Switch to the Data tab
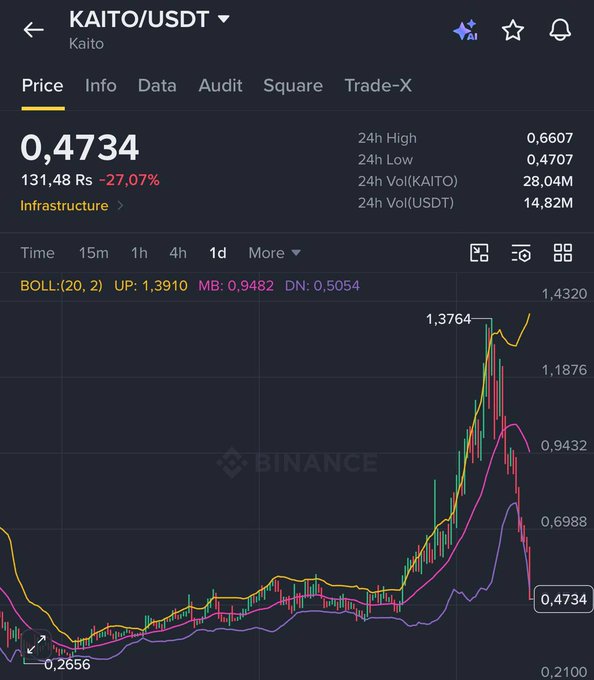The width and height of the screenshot is (594, 680). tap(157, 85)
